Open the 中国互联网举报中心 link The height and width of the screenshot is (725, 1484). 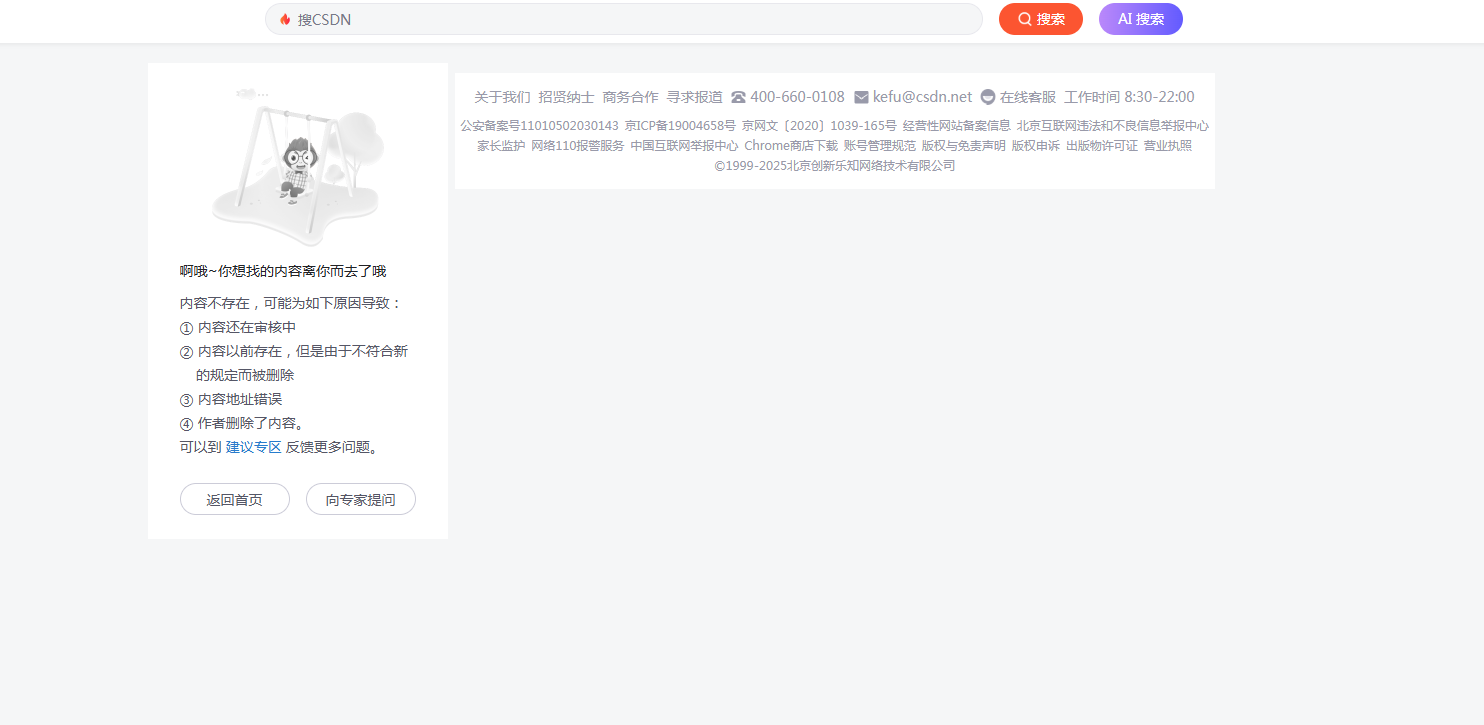pyautogui.click(x=684, y=146)
